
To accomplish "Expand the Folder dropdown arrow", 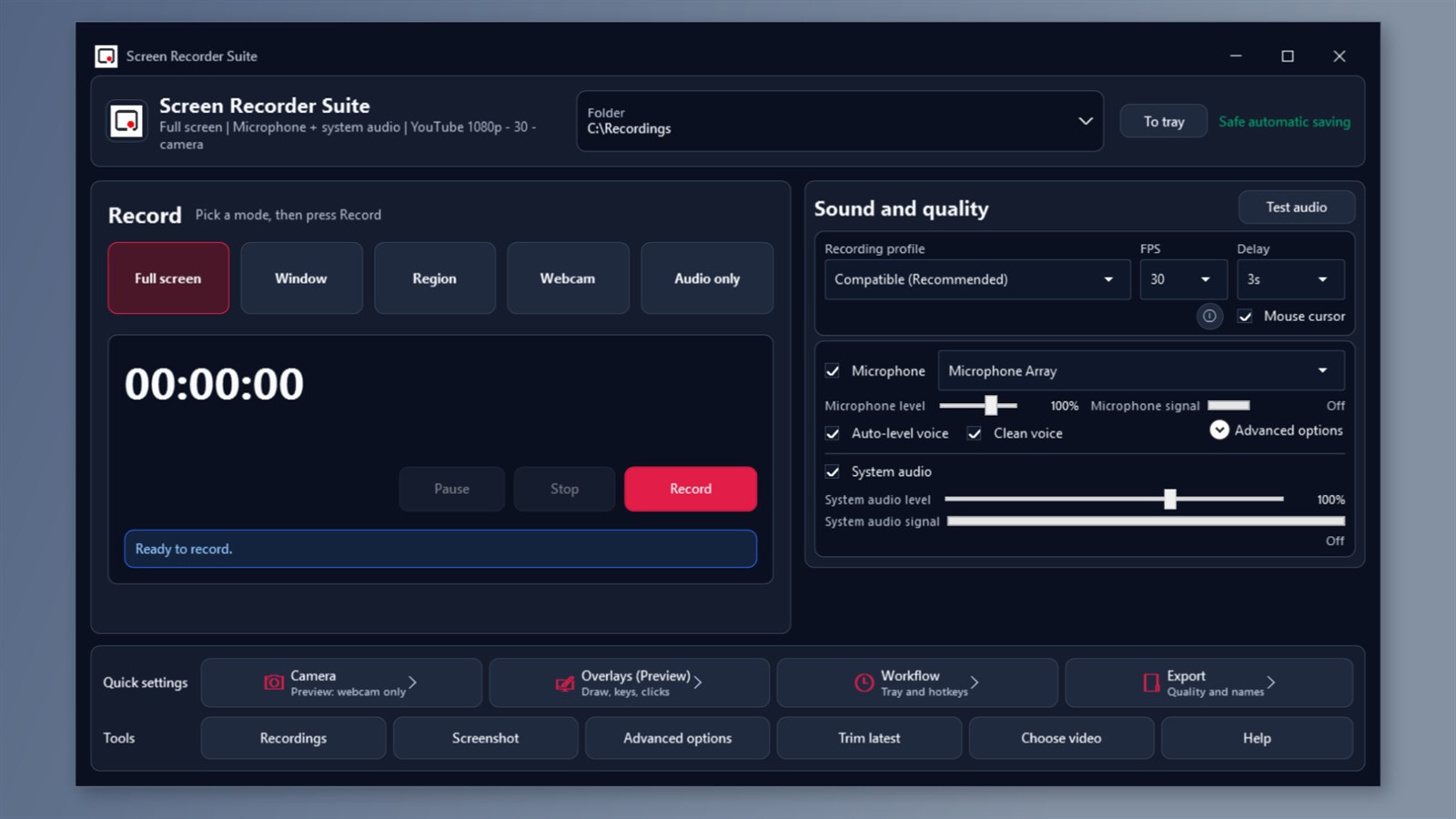I will click(x=1086, y=121).
